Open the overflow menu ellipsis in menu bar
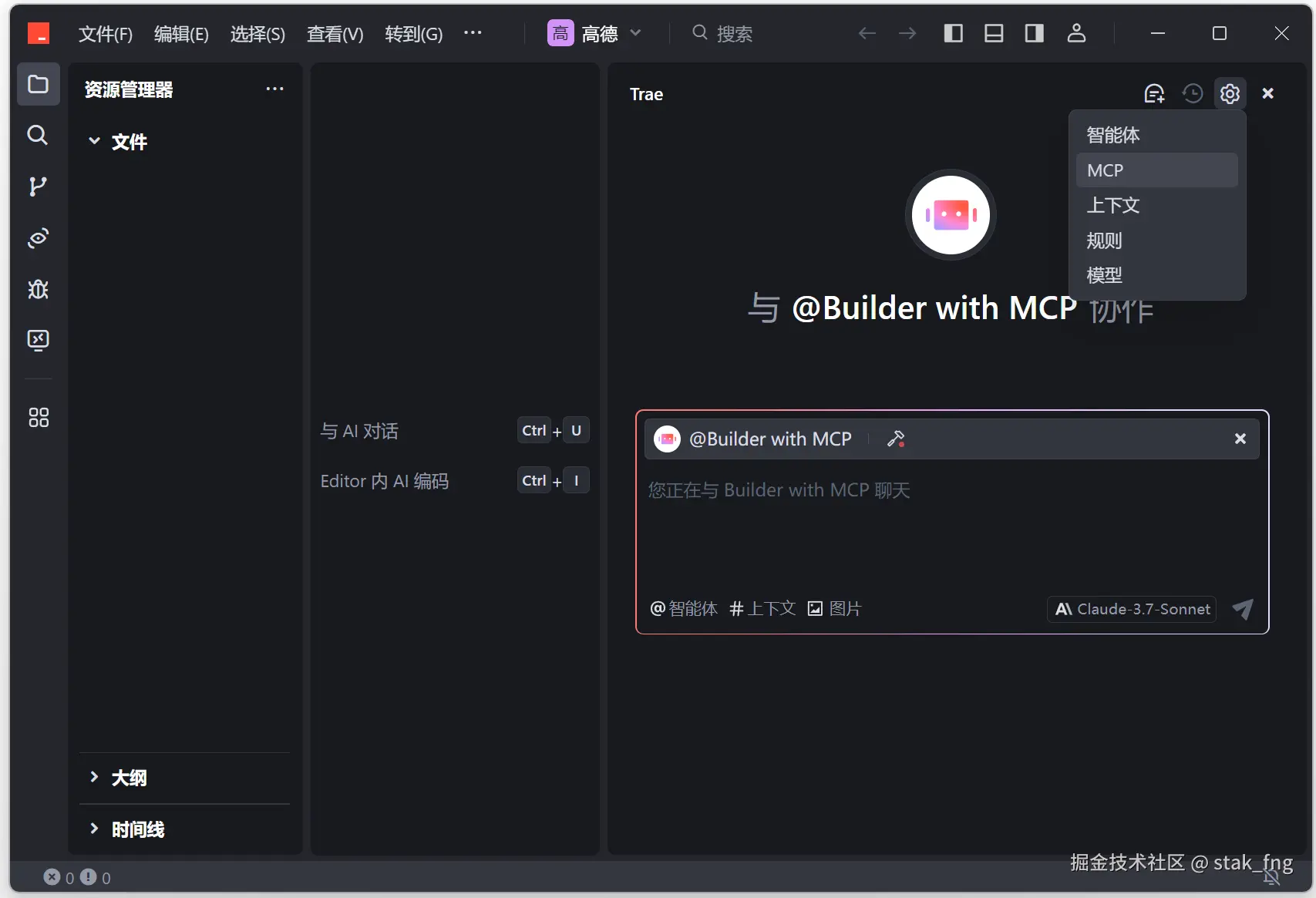 click(473, 33)
